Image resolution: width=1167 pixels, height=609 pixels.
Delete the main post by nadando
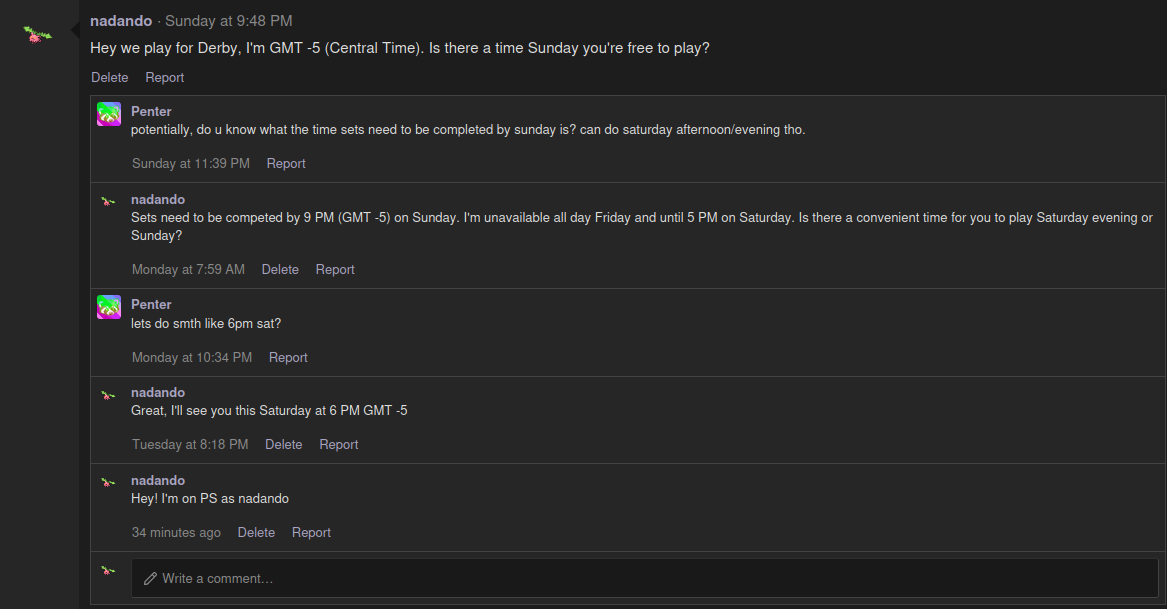click(x=110, y=77)
